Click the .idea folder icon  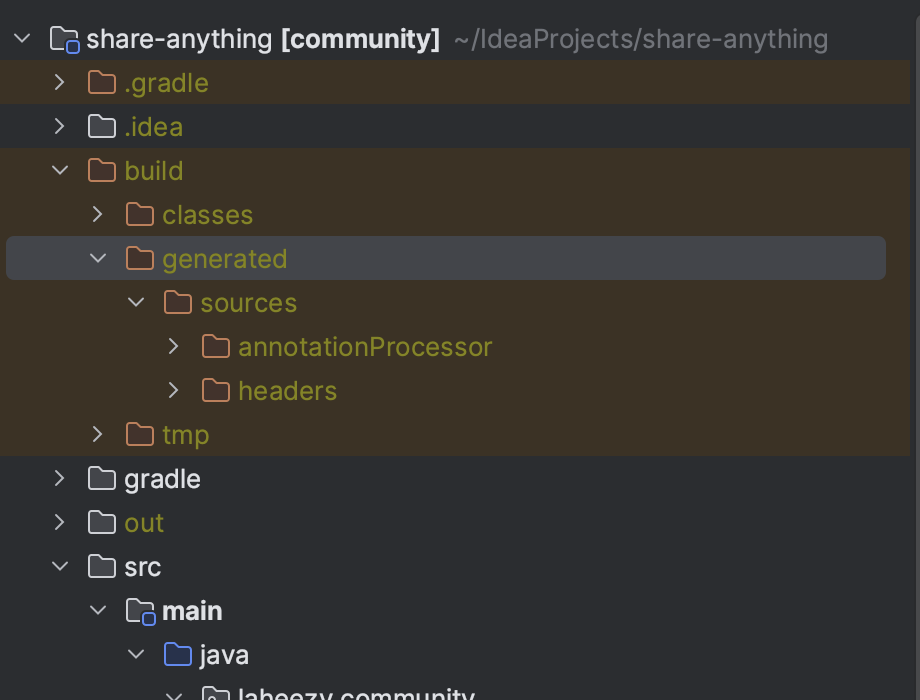click(102, 127)
